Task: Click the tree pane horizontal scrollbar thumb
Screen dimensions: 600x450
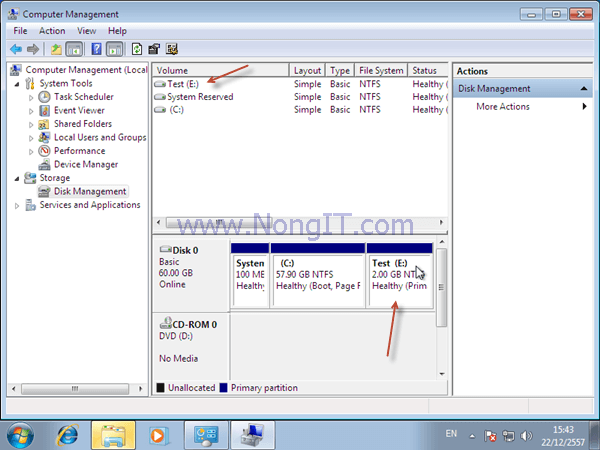Action: [x=75, y=389]
